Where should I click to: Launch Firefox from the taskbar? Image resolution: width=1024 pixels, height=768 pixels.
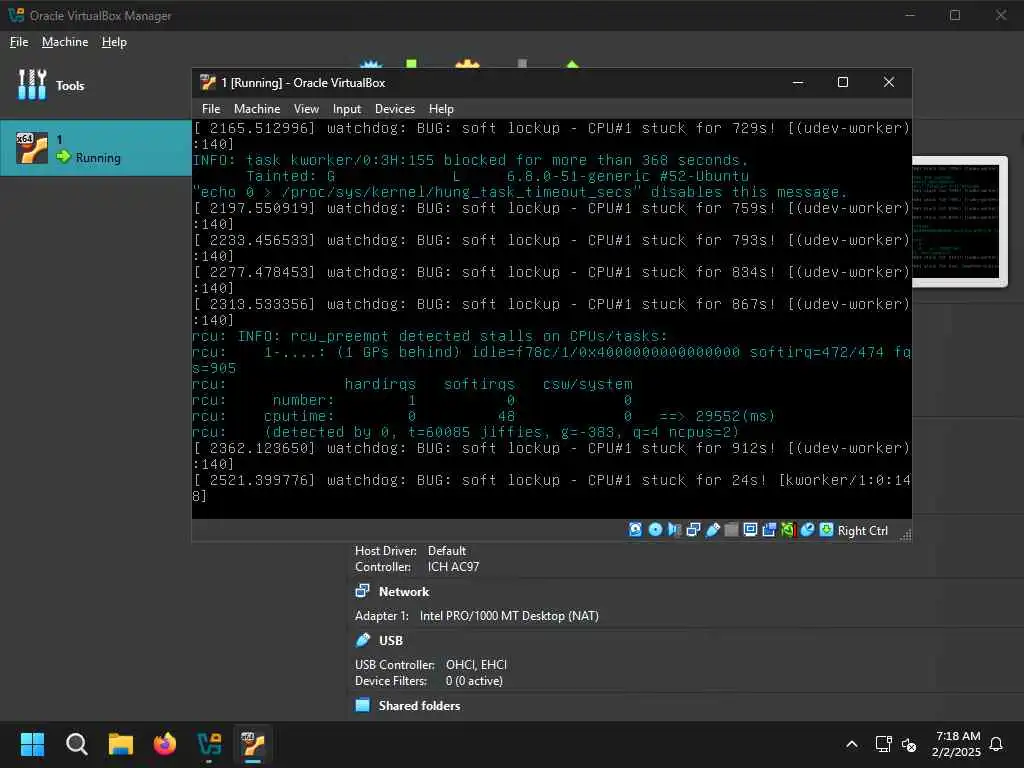pyautogui.click(x=165, y=744)
